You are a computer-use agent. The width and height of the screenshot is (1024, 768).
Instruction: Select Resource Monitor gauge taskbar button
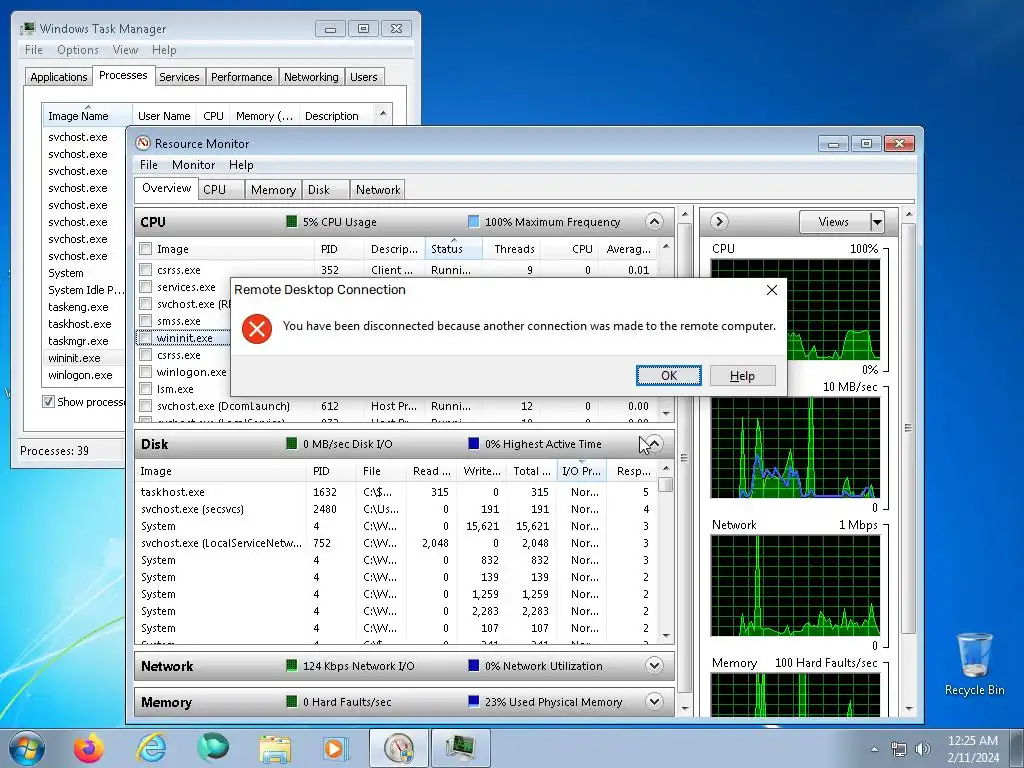[398, 748]
